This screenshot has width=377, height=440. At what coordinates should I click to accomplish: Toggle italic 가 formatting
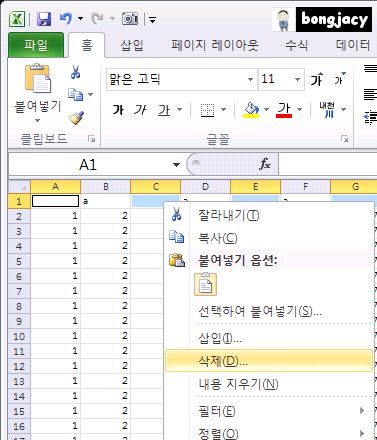140,109
